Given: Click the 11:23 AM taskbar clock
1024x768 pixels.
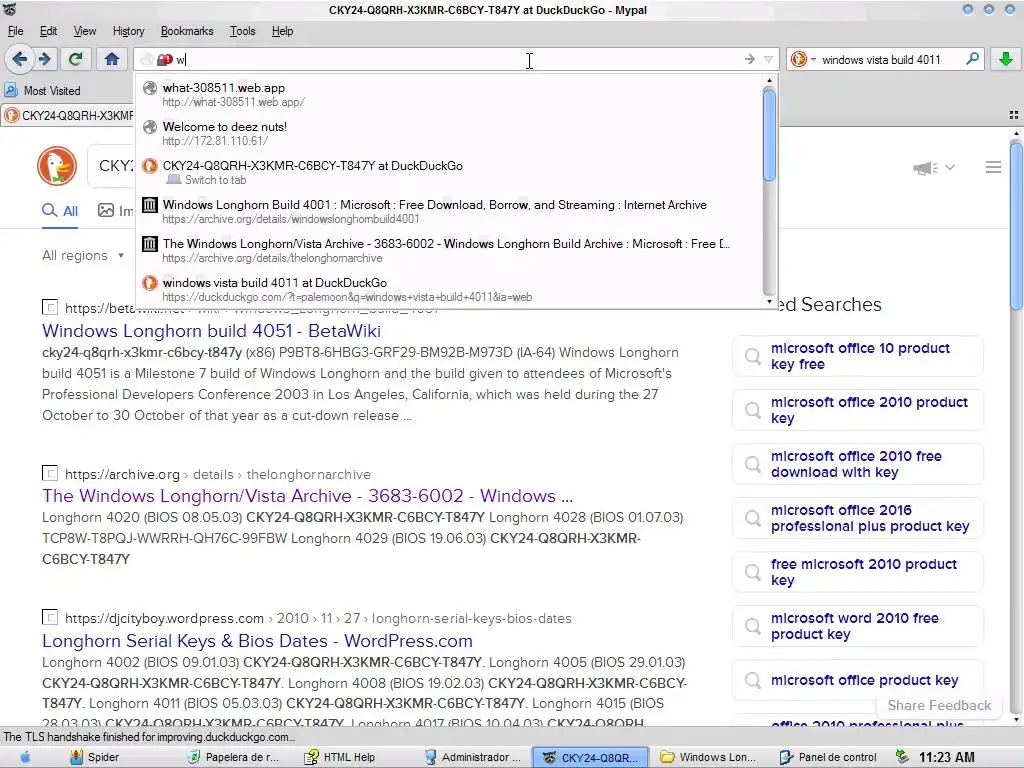Looking at the screenshot, I should tap(947, 758).
